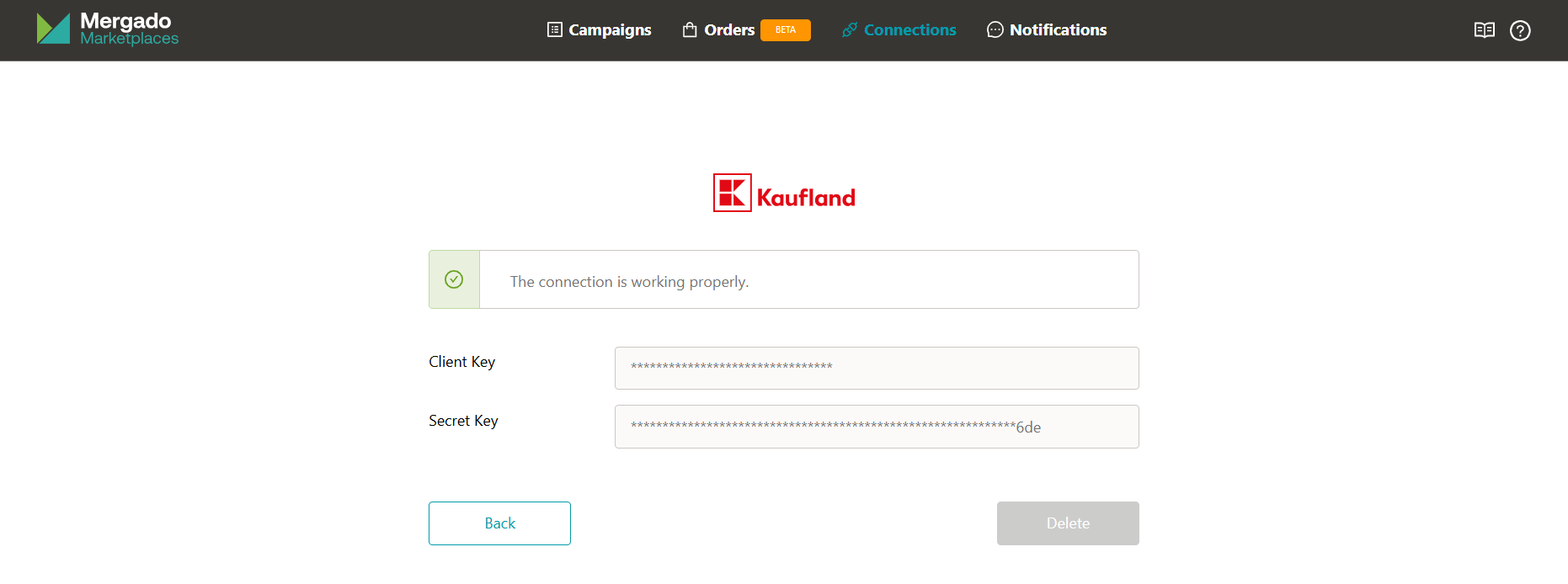Viewport: 1568px width, 584px height.
Task: Open the Campaigns menu item
Action: click(x=610, y=30)
